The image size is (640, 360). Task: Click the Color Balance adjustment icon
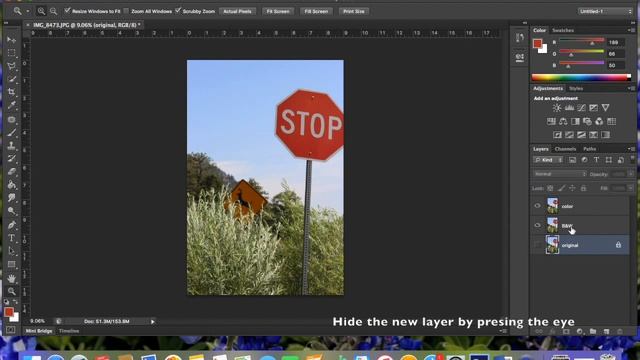pos(563,121)
